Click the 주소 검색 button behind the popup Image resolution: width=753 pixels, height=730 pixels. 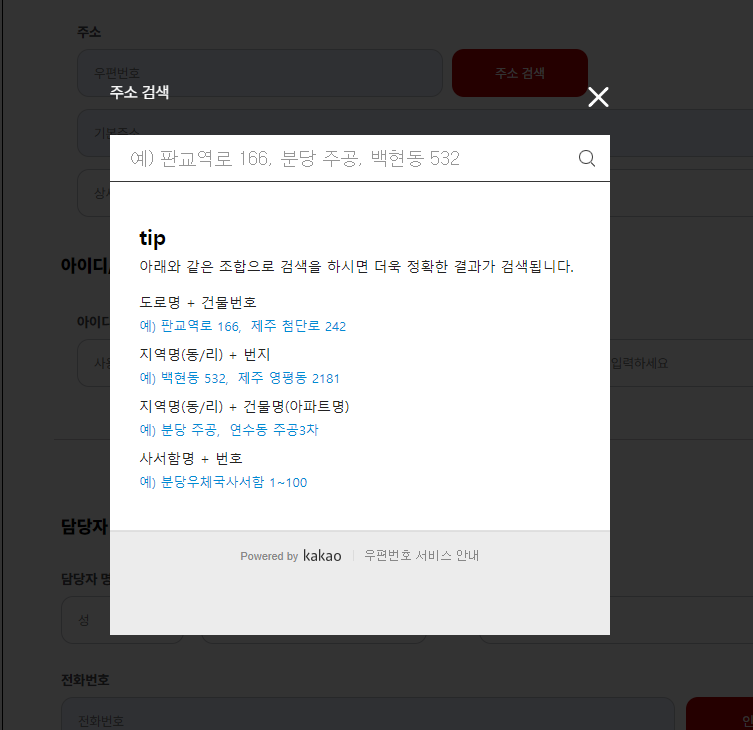[520, 73]
